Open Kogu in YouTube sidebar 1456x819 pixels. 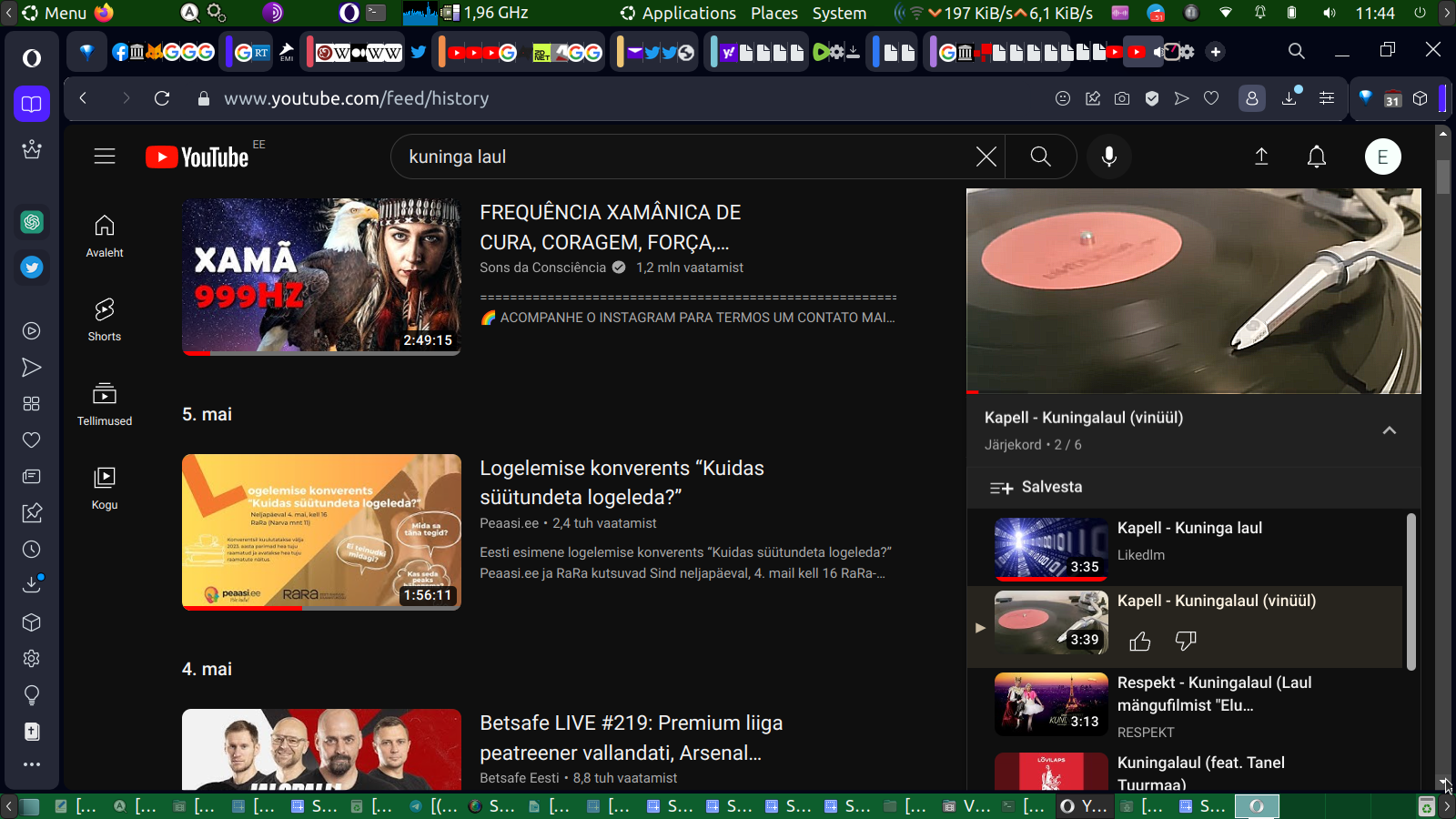coord(105,488)
